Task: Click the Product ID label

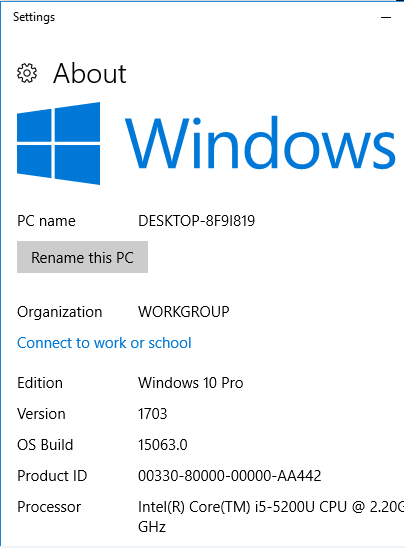Action: pyautogui.click(x=52, y=476)
